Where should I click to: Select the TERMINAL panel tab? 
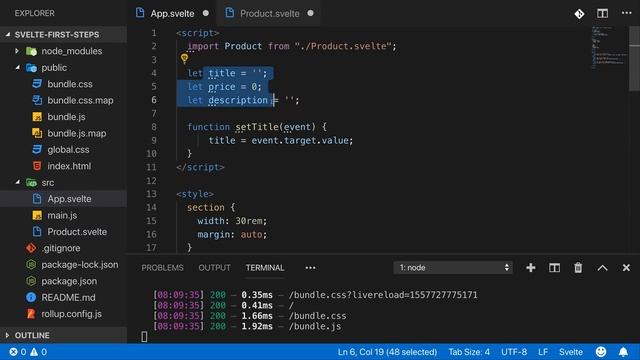[x=265, y=268]
